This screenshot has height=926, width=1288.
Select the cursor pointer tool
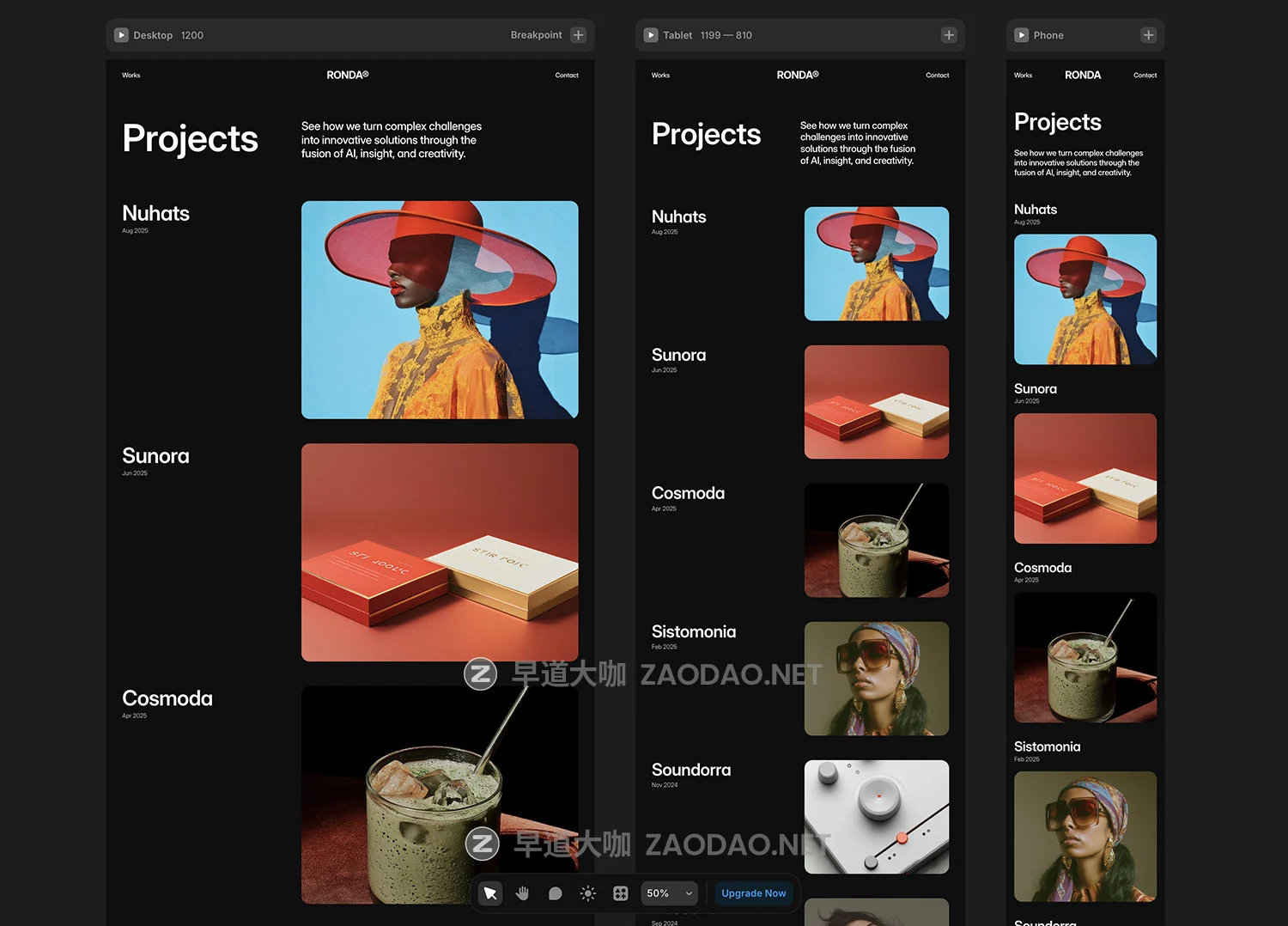point(490,893)
